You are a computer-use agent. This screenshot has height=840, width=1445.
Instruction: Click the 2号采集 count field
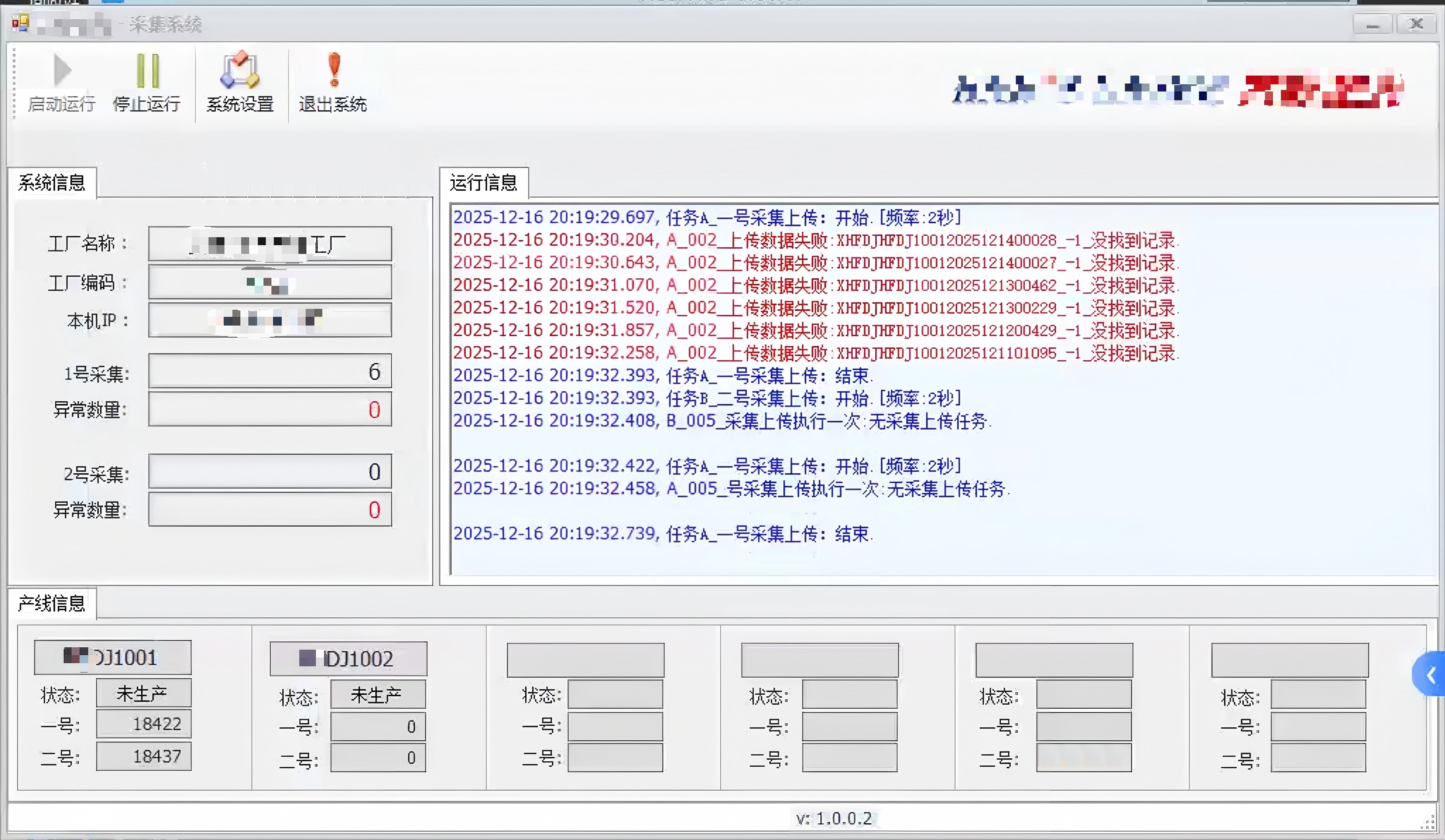[x=269, y=471]
